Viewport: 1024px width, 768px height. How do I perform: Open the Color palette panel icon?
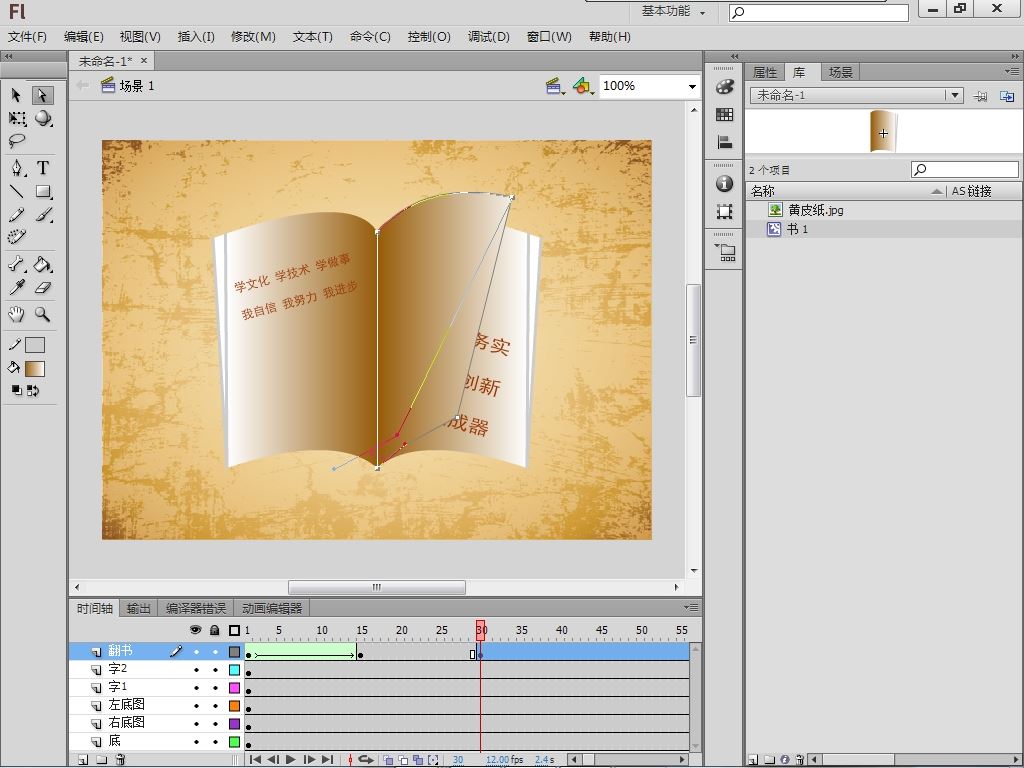pos(724,87)
